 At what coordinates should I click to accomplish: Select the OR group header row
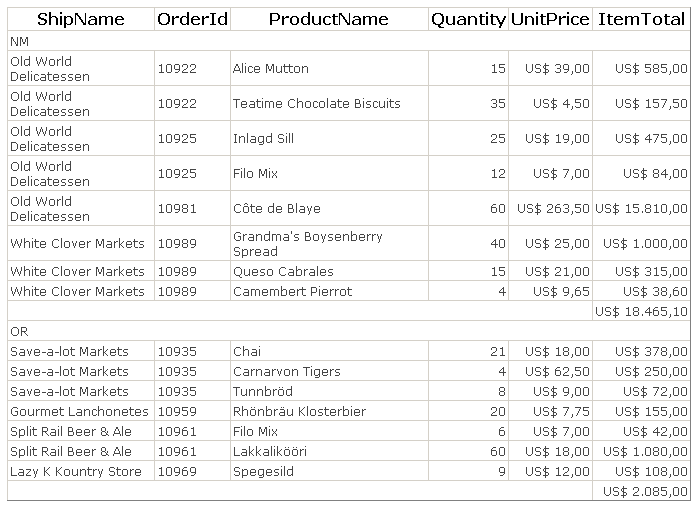point(349,331)
